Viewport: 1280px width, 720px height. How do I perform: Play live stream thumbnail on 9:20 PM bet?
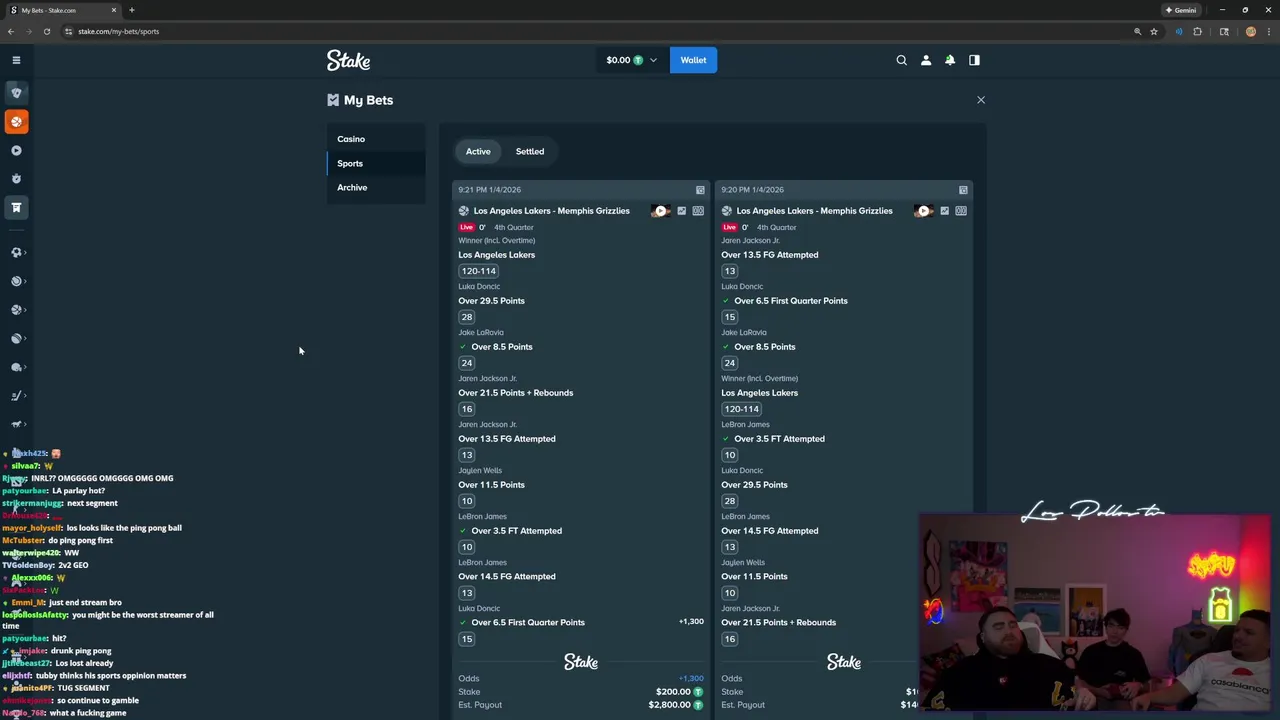[923, 211]
